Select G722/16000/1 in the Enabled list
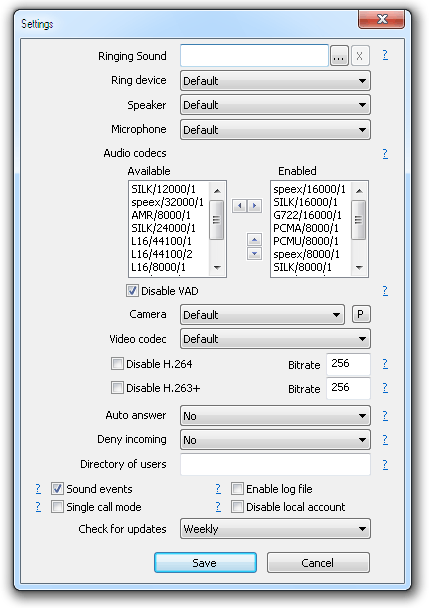Viewport: 429px width, 608px height. (307, 215)
